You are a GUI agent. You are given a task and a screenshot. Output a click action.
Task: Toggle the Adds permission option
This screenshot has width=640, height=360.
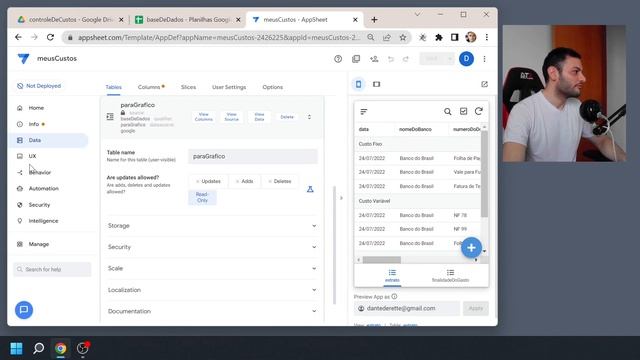point(244,181)
